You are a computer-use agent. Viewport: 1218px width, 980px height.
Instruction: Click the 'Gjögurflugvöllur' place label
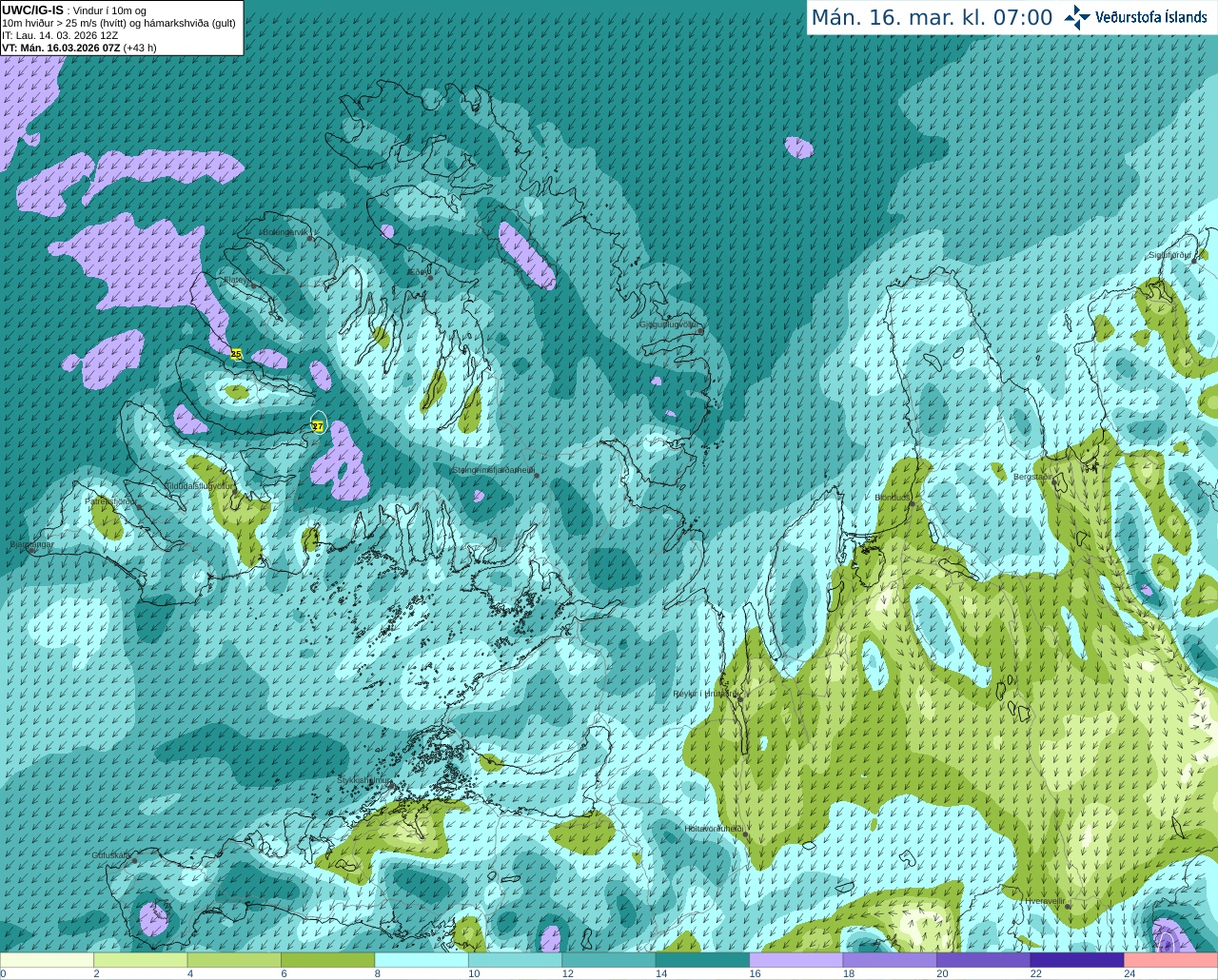coord(668,323)
